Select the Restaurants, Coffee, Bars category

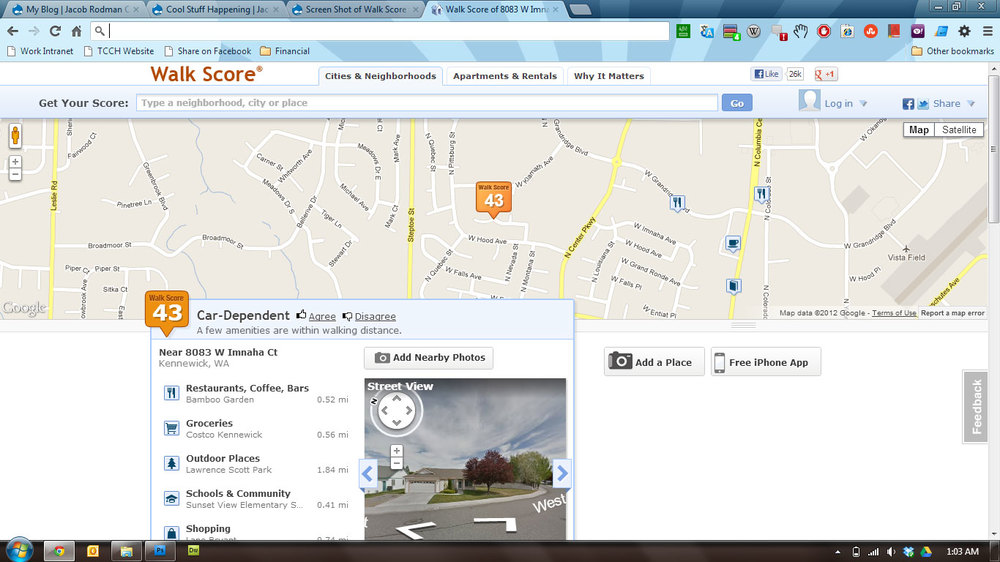(x=255, y=393)
